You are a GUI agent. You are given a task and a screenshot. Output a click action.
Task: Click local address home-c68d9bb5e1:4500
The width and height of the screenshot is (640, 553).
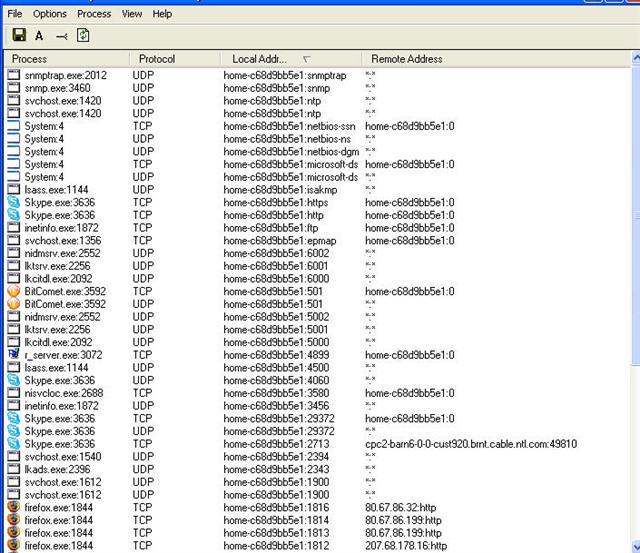click(276, 367)
